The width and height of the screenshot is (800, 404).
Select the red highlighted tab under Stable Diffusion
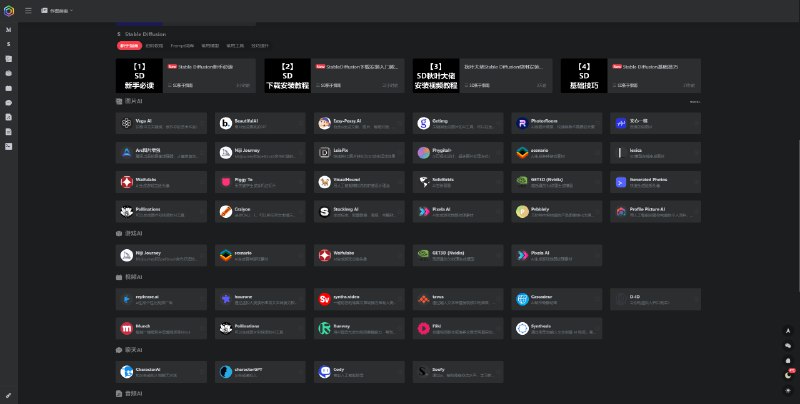pyautogui.click(x=129, y=46)
